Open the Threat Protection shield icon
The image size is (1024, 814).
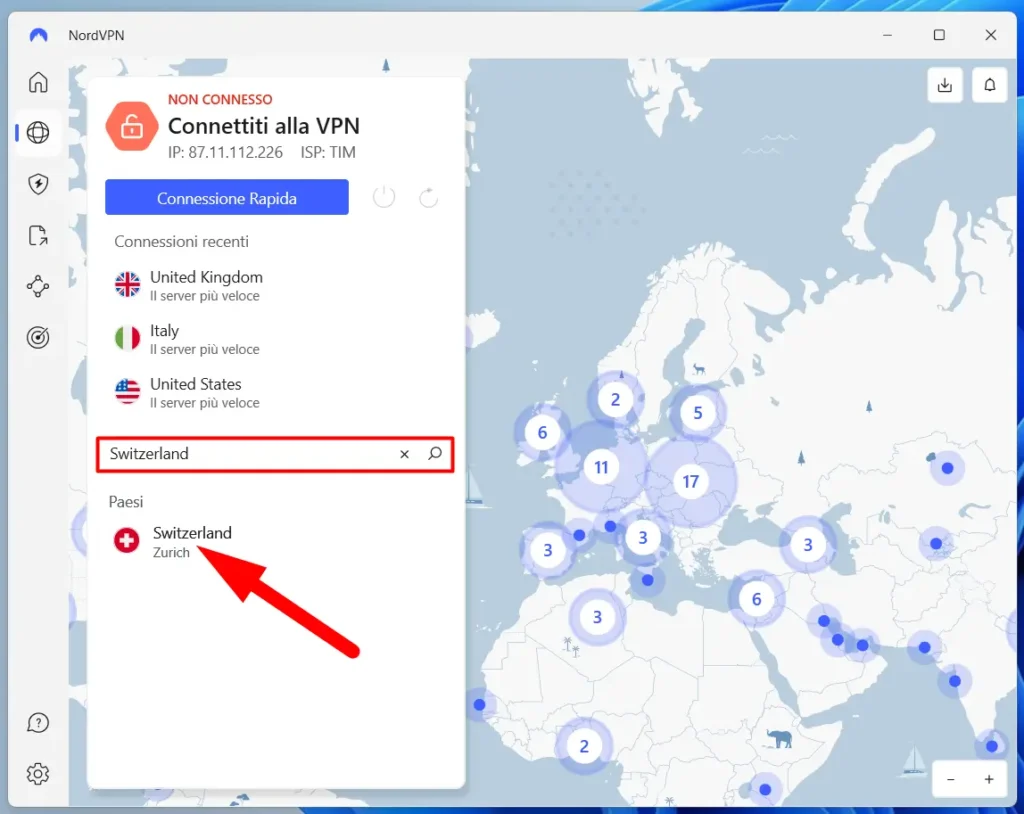tap(38, 184)
